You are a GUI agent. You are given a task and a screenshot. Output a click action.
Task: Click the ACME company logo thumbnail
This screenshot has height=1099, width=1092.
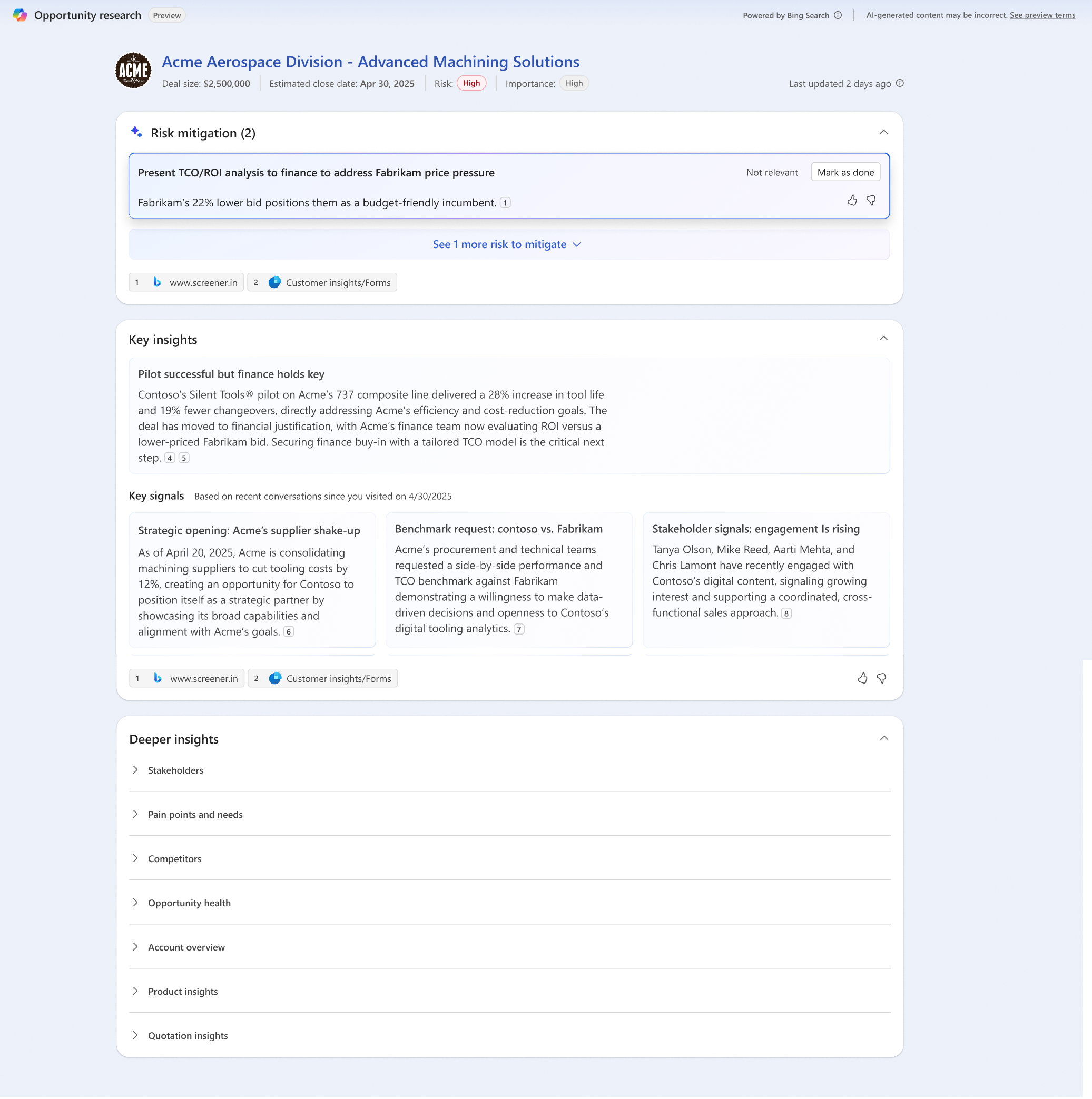pos(133,70)
